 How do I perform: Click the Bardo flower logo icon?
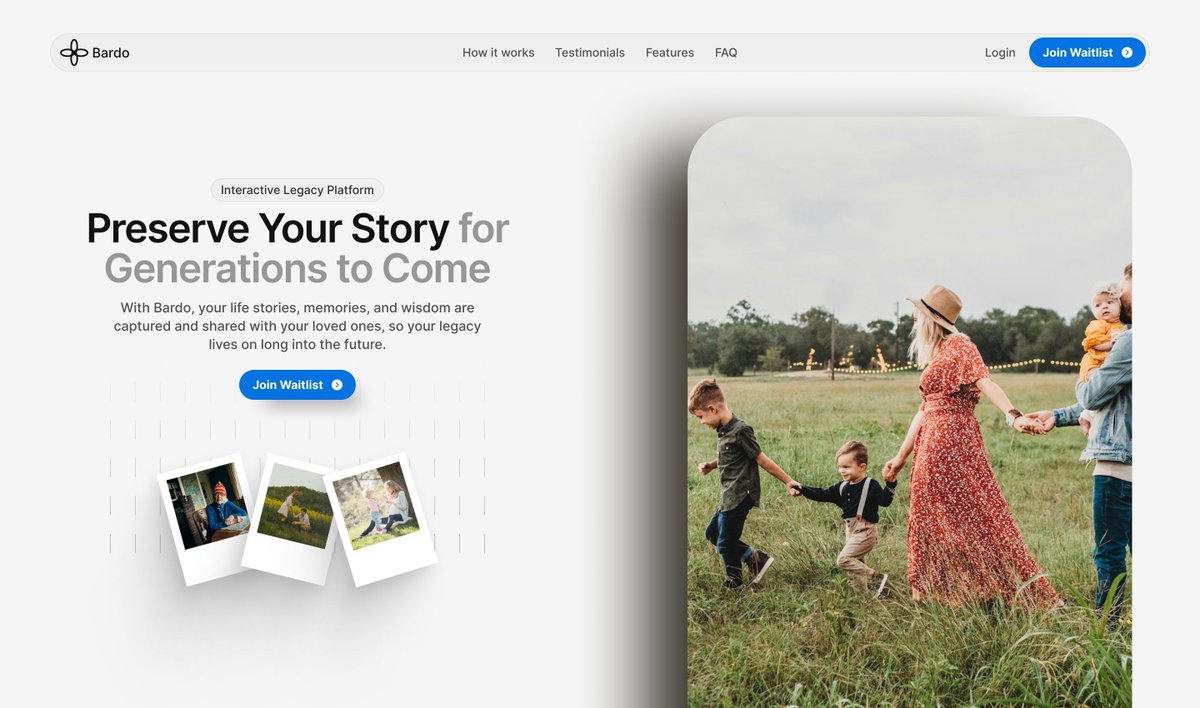[73, 53]
